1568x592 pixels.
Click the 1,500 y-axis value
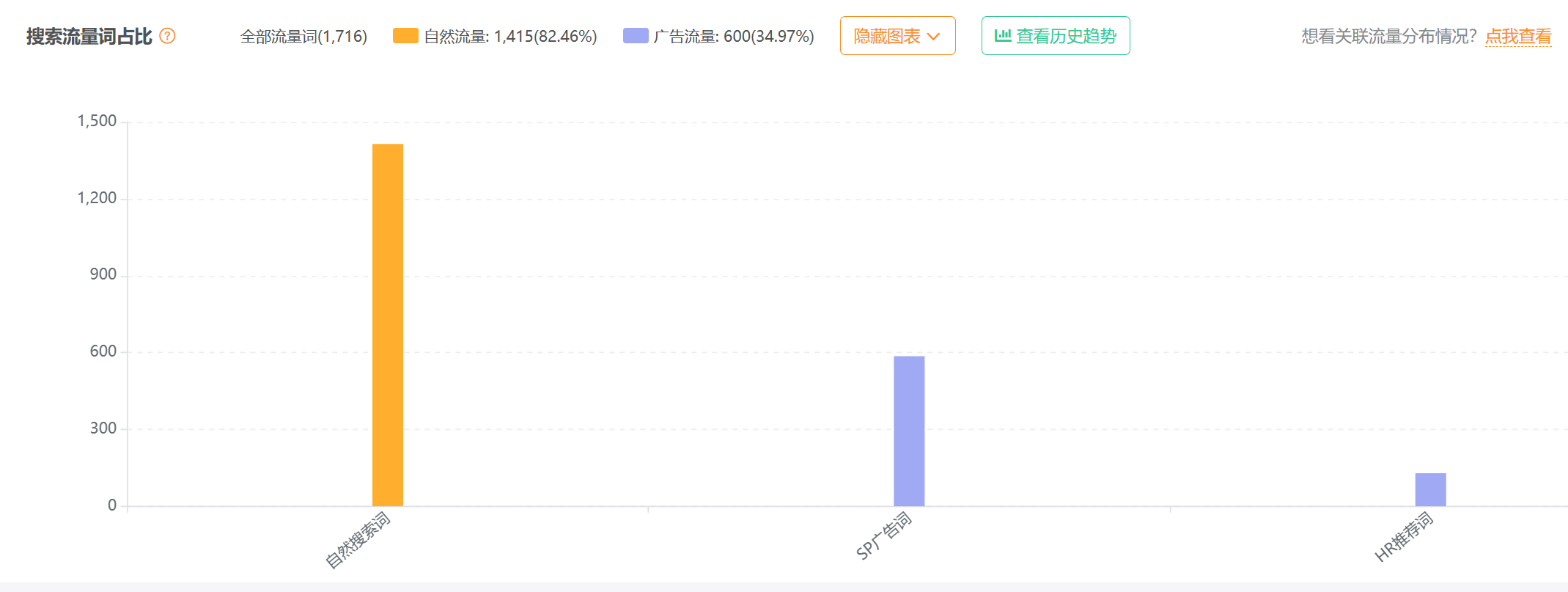(x=97, y=121)
